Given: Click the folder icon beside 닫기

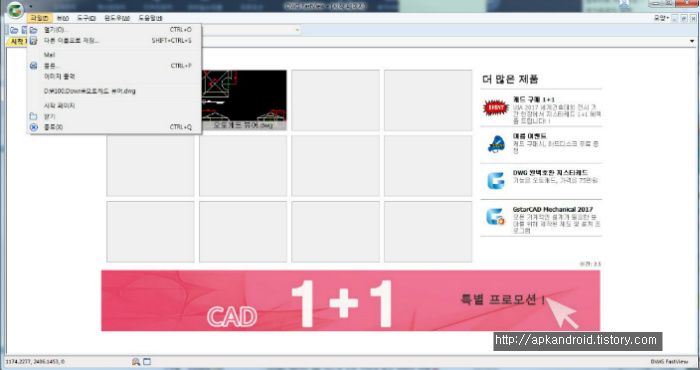Looking at the screenshot, I should (x=33, y=116).
